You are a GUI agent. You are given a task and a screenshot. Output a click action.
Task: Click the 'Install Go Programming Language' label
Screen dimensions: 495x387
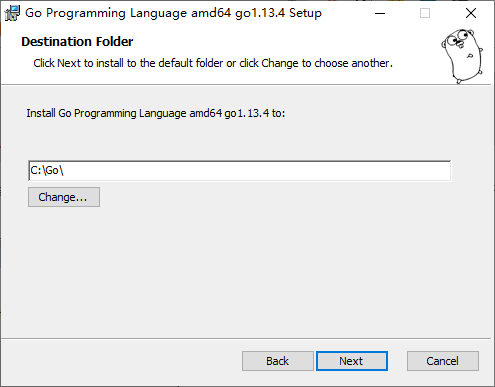coord(106,113)
